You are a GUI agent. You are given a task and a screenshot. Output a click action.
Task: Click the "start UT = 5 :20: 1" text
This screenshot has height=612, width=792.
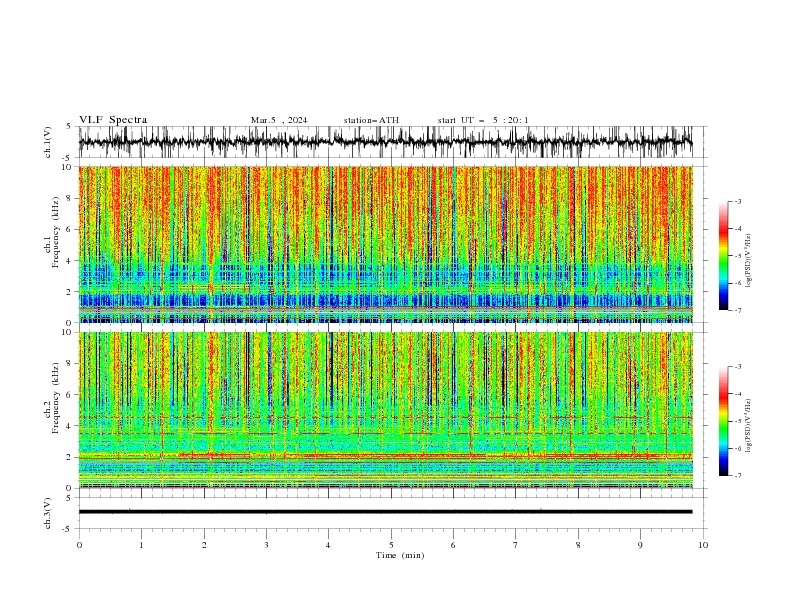coord(483,120)
